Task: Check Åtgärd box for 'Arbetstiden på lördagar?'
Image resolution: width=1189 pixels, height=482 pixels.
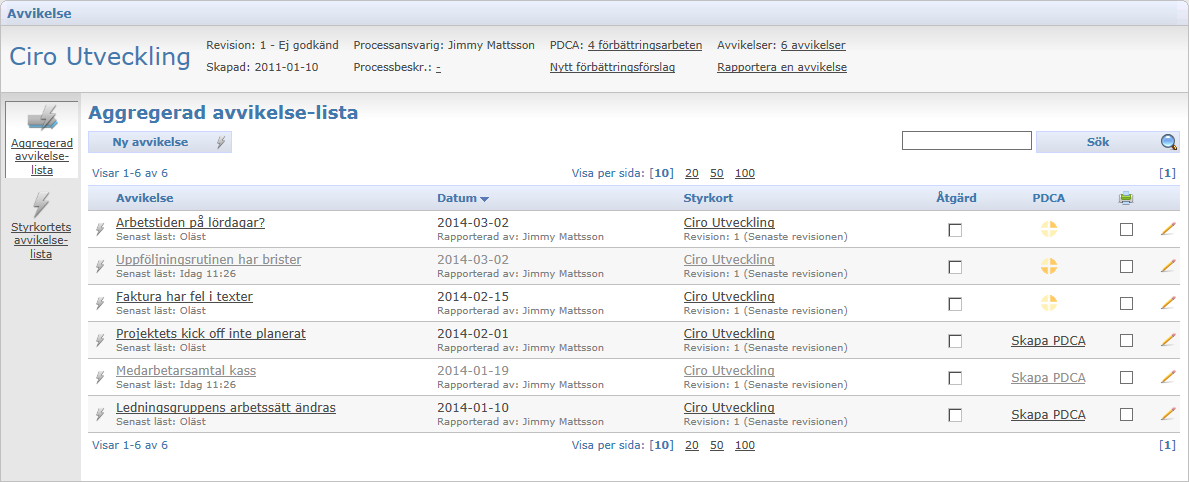Action: [x=955, y=230]
